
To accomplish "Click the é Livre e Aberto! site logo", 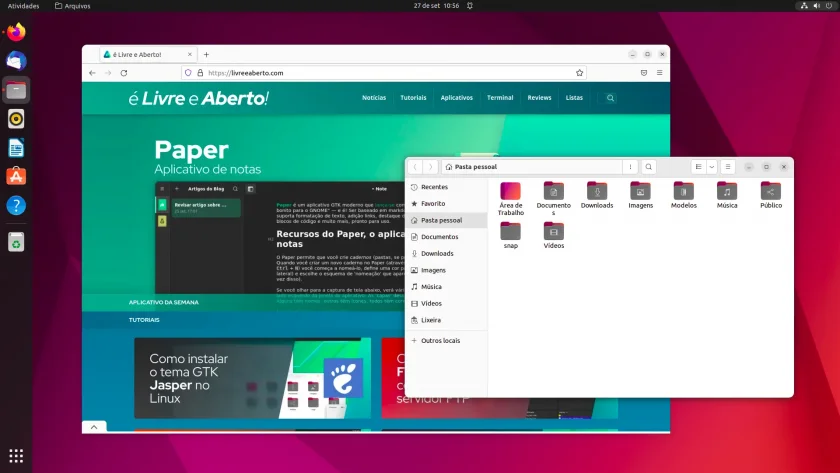I will pos(198,98).
